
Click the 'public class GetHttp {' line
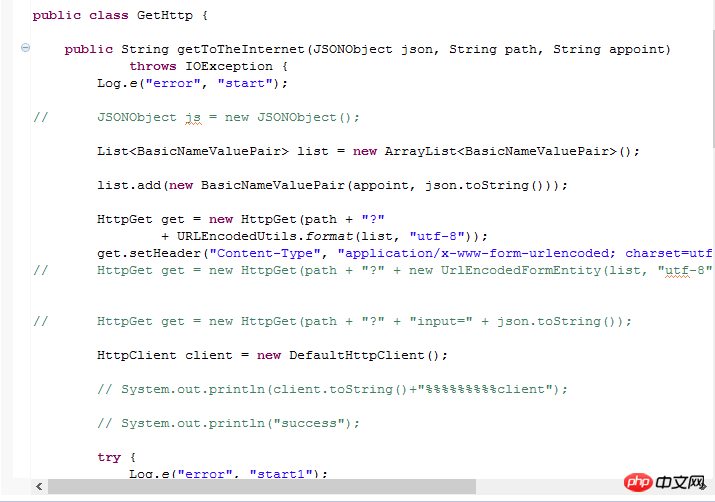pos(120,16)
